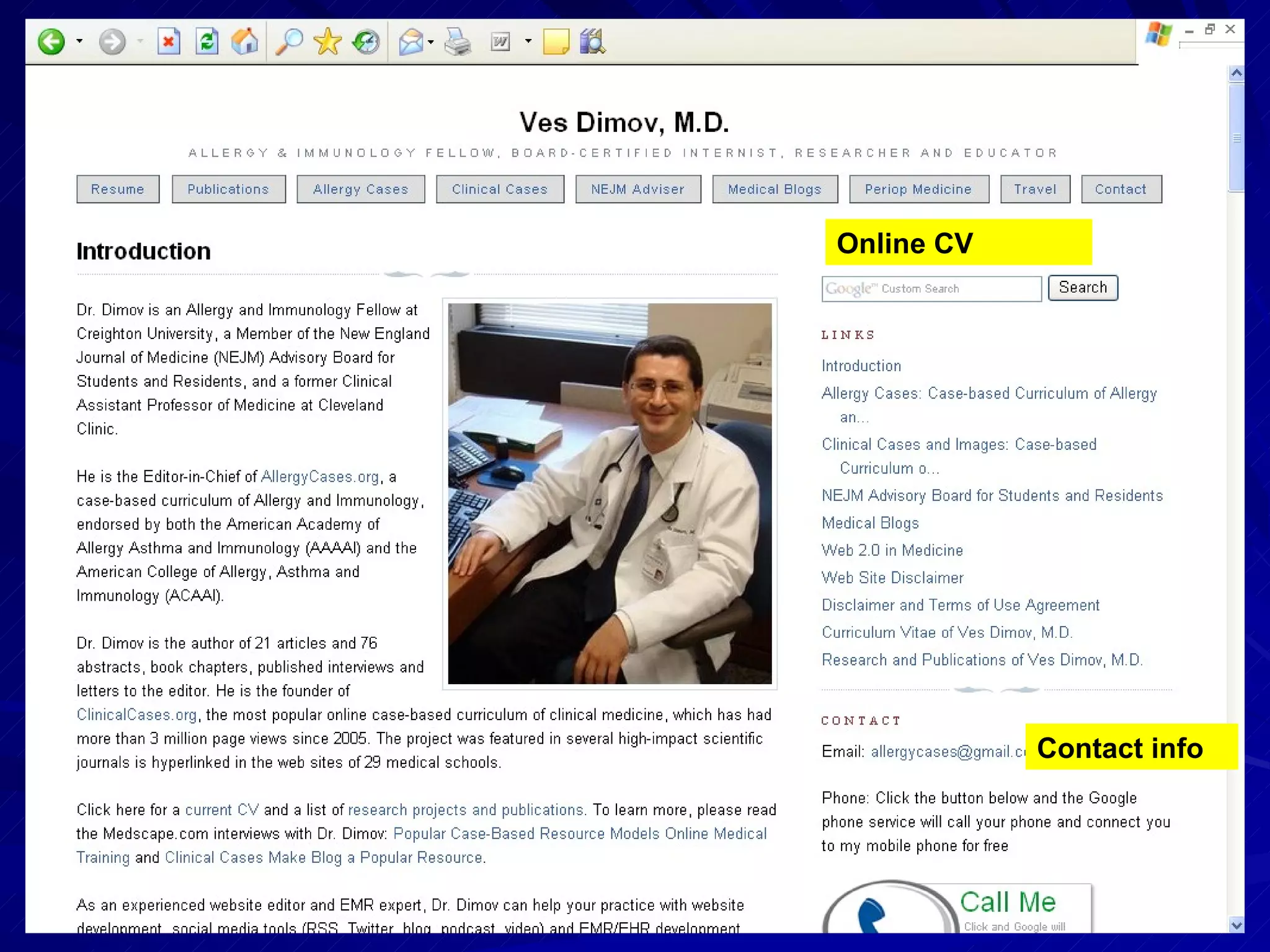Open Popular Case-Based Resource Models article link

(x=422, y=845)
